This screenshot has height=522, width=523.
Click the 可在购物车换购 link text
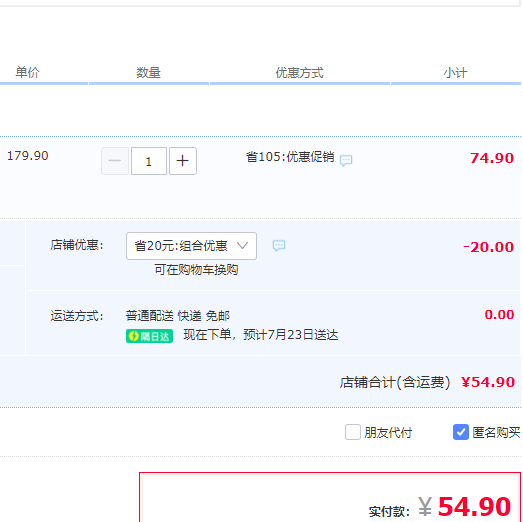(196, 270)
